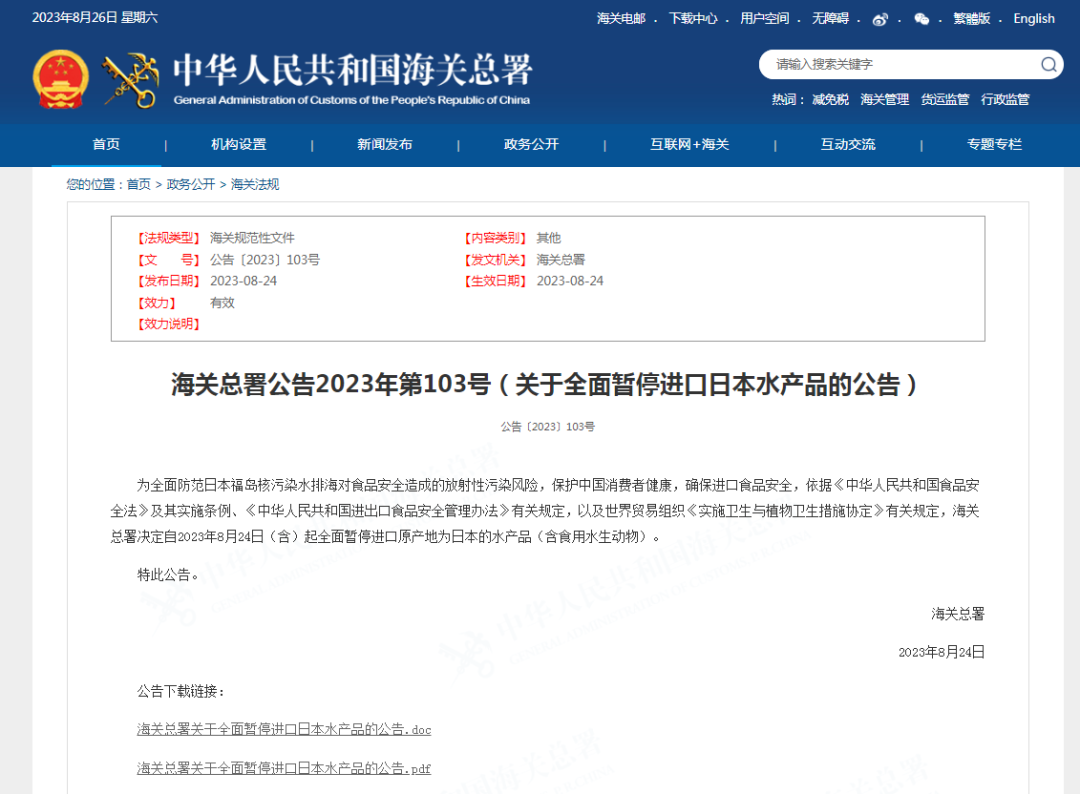The height and width of the screenshot is (794, 1080).
Task: Download the announcement .doc file
Action: pyautogui.click(x=284, y=729)
